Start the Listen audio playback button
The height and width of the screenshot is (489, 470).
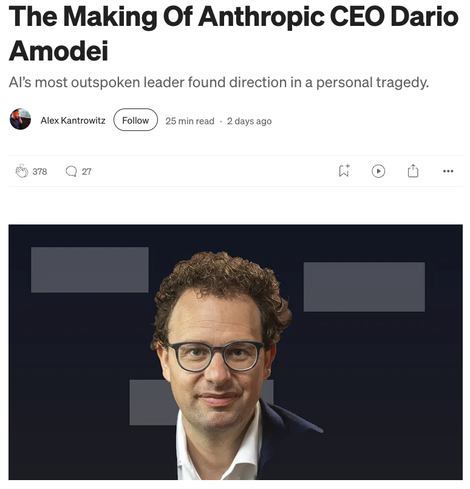coord(378,171)
